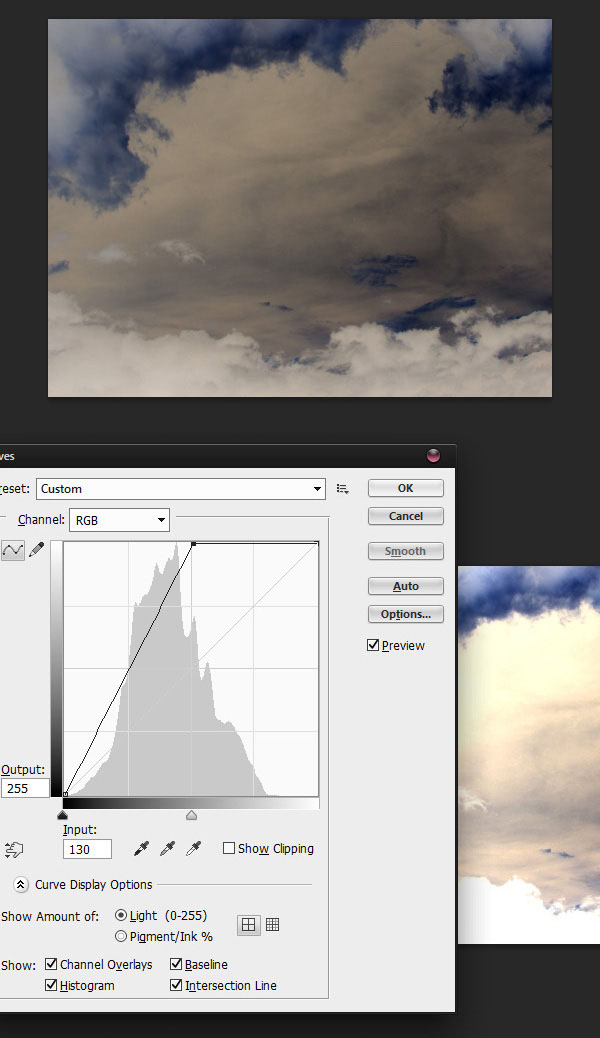600x1038 pixels.
Task: Click the black point input slider
Action: tap(63, 815)
